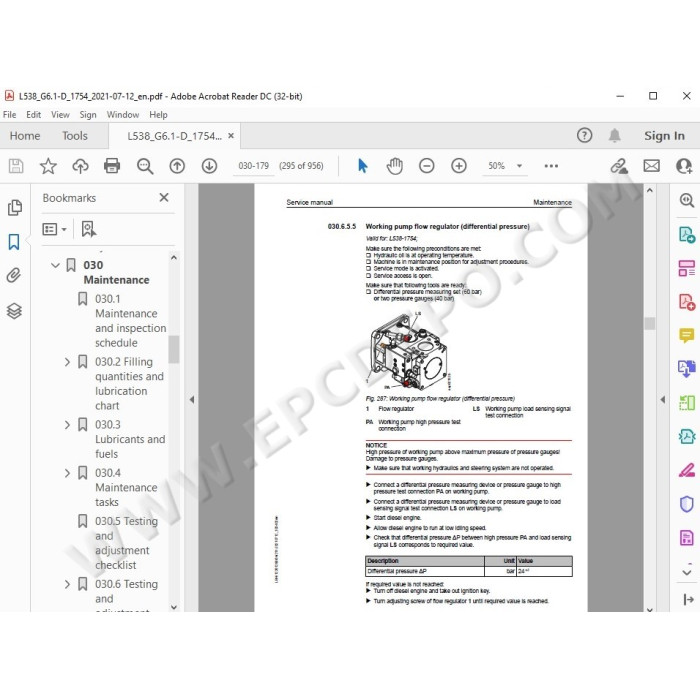Viewport: 700px width, 700px height.
Task: Open the Layers panel icon
Action: click(x=14, y=311)
